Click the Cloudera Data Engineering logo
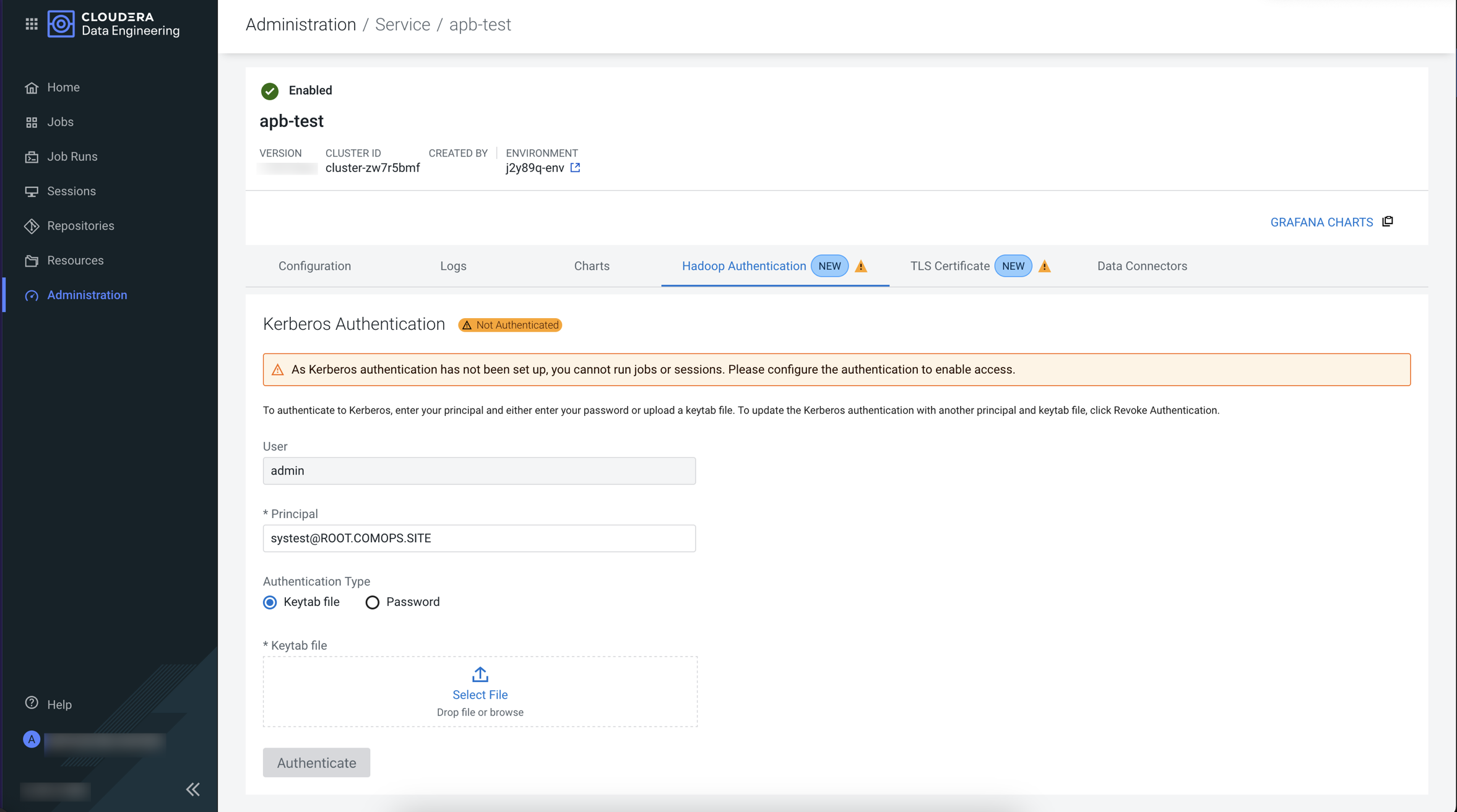 (x=61, y=24)
